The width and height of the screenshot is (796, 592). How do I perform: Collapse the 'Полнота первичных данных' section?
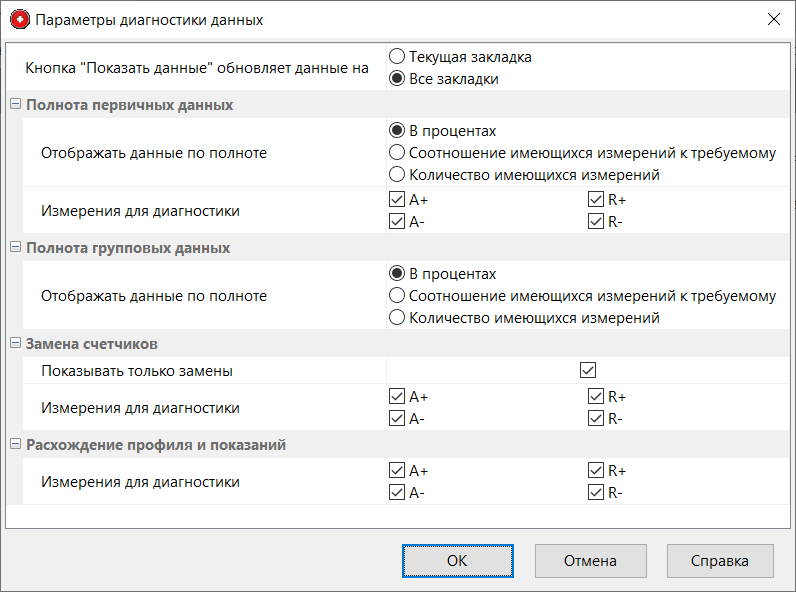pyautogui.click(x=15, y=105)
